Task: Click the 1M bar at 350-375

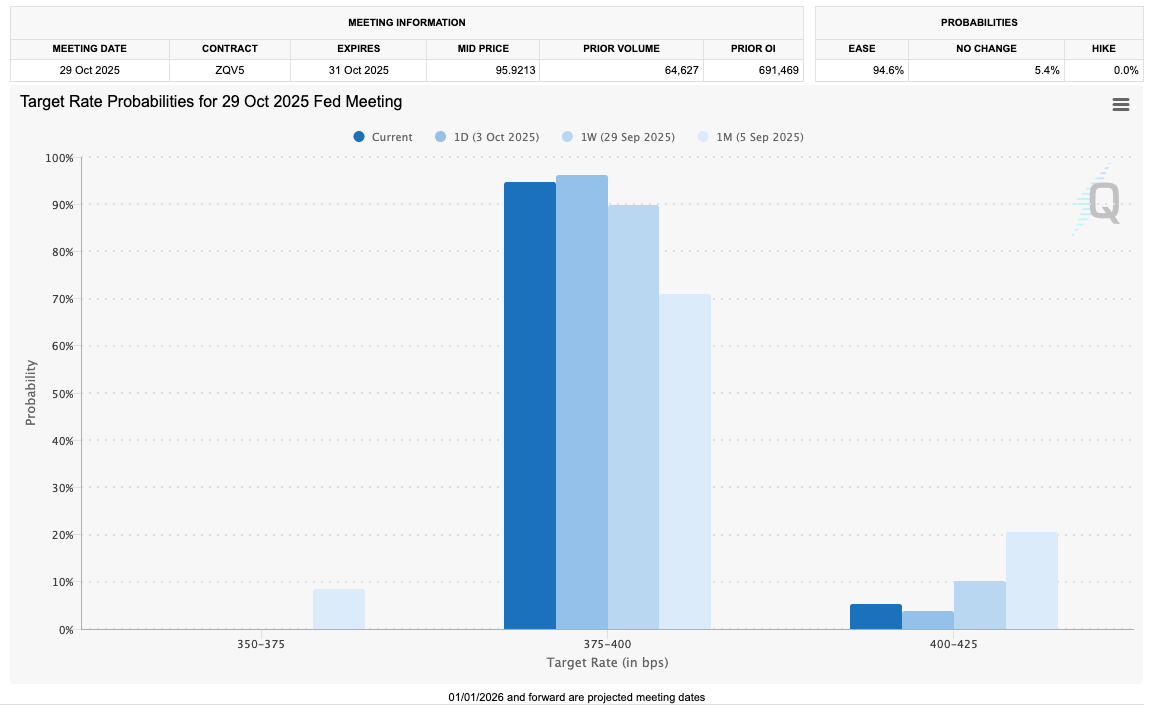Action: (x=339, y=609)
